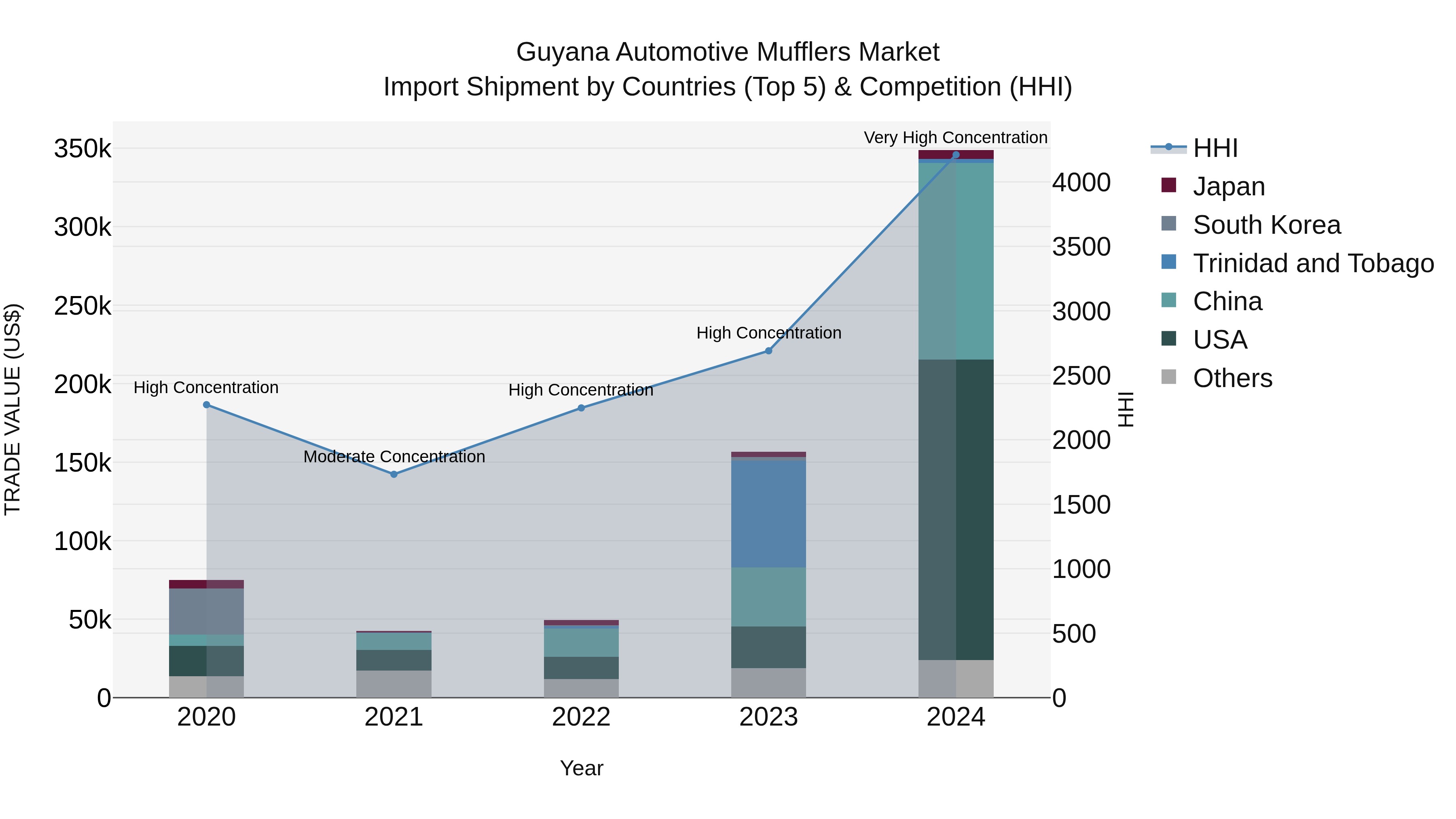Click the South Korea segment in 2020 bar
The image size is (1456, 819).
coord(206,612)
